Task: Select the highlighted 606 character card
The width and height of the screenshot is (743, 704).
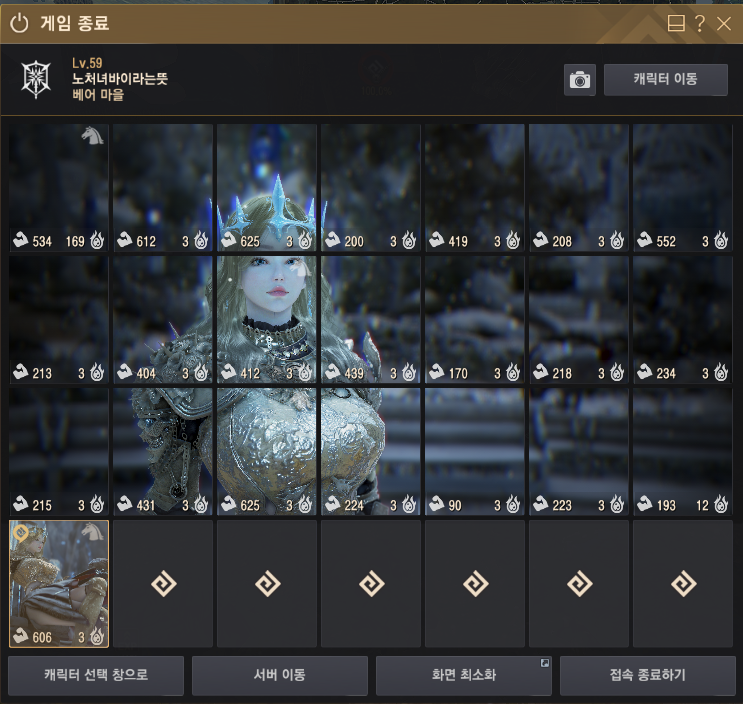Action: (59, 584)
